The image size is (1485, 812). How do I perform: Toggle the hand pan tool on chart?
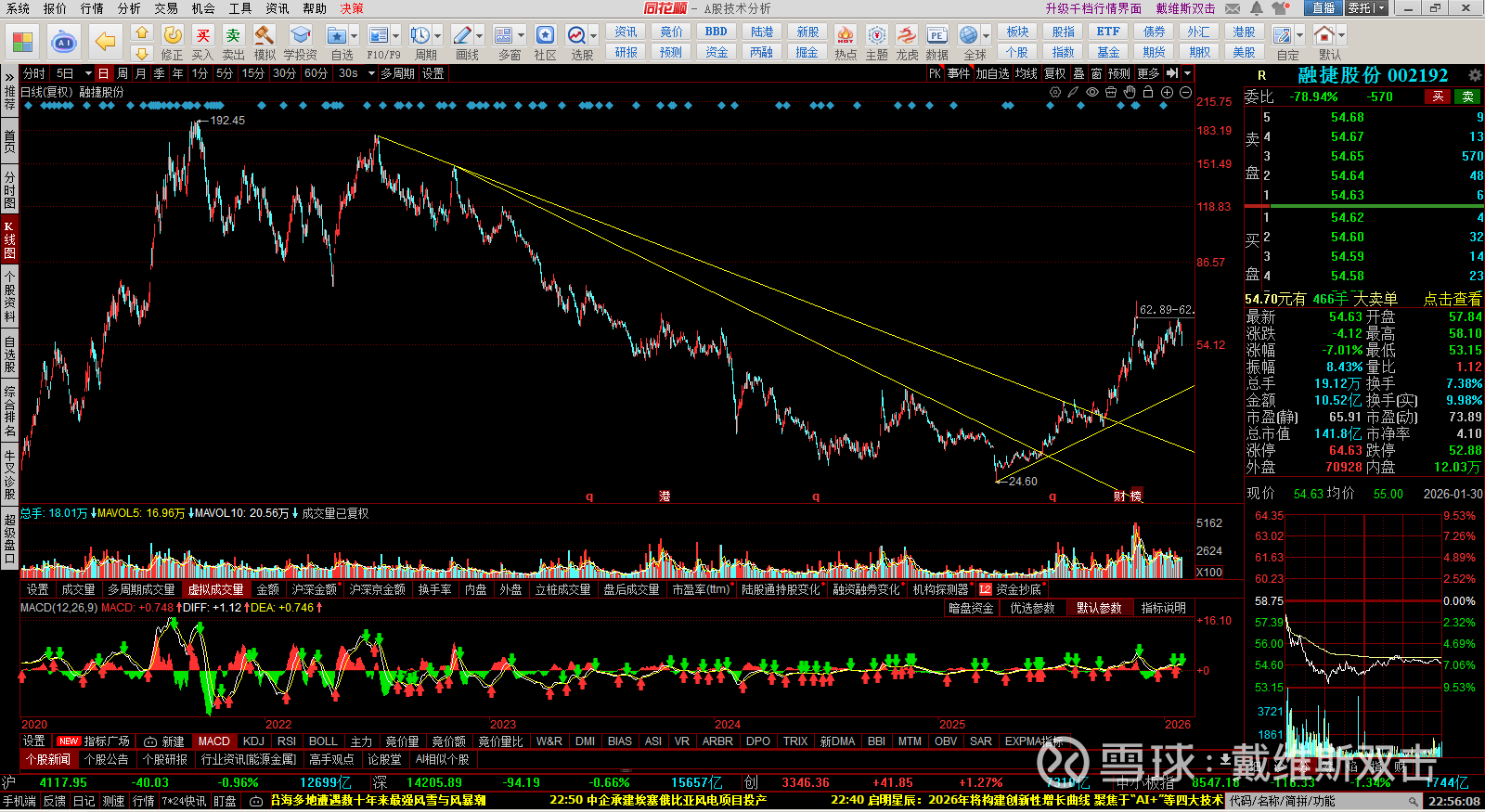pos(1130,92)
